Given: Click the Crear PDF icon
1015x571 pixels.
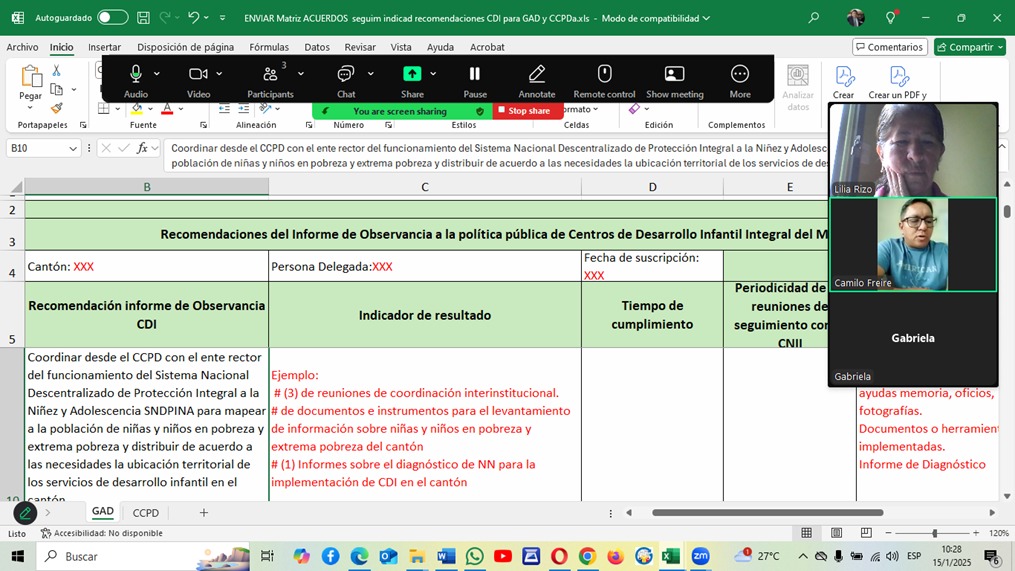Looking at the screenshot, I should (x=843, y=77).
